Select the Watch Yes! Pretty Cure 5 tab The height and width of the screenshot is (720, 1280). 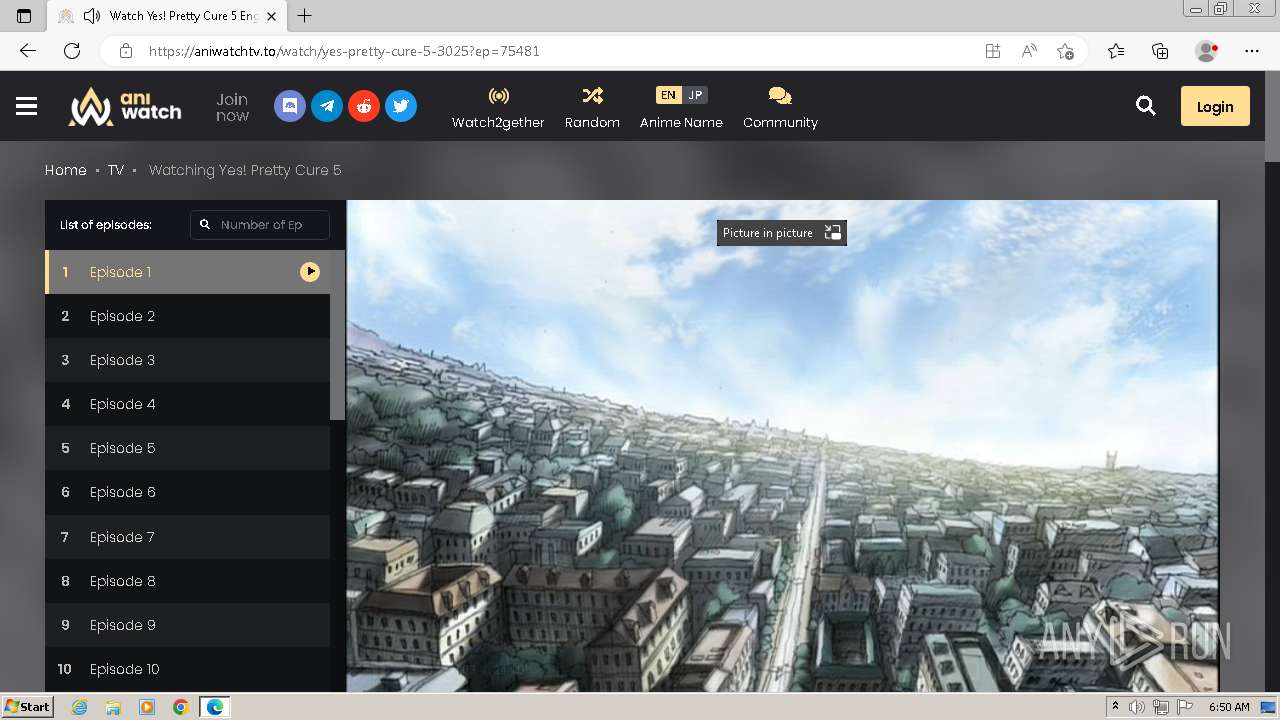(x=167, y=16)
